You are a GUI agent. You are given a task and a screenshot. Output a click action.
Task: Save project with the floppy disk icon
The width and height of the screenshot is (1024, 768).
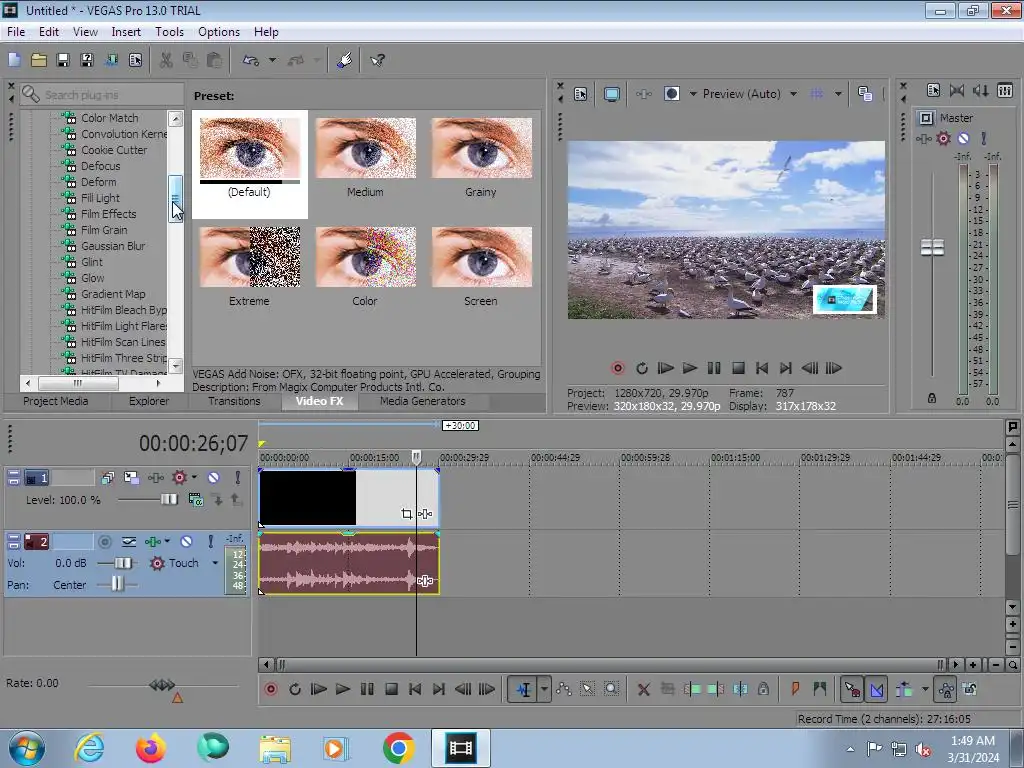(x=63, y=60)
